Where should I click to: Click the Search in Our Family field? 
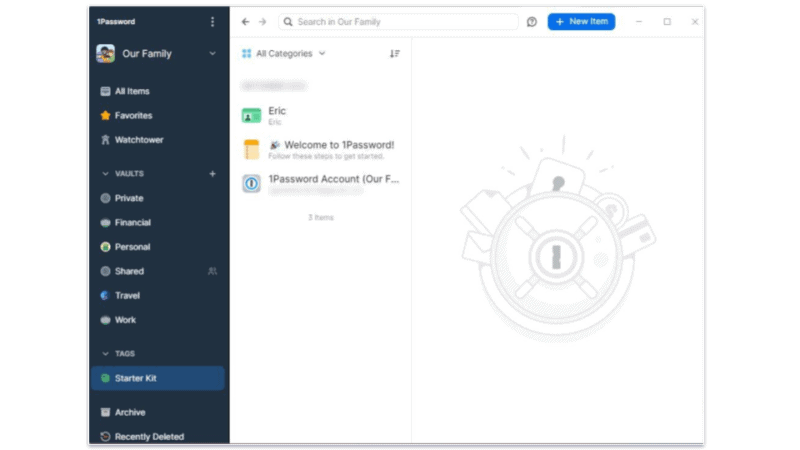pyautogui.click(x=398, y=22)
